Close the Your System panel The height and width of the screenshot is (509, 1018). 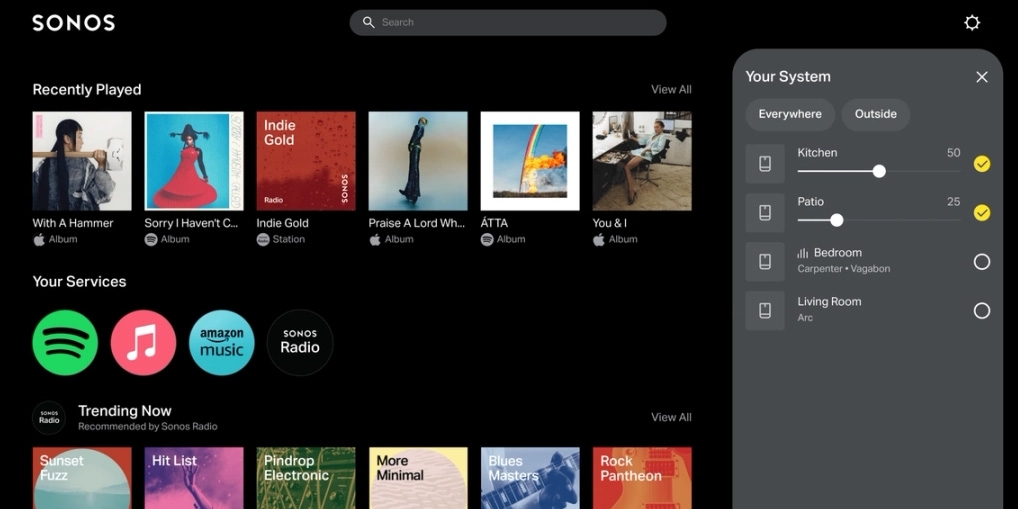click(981, 77)
